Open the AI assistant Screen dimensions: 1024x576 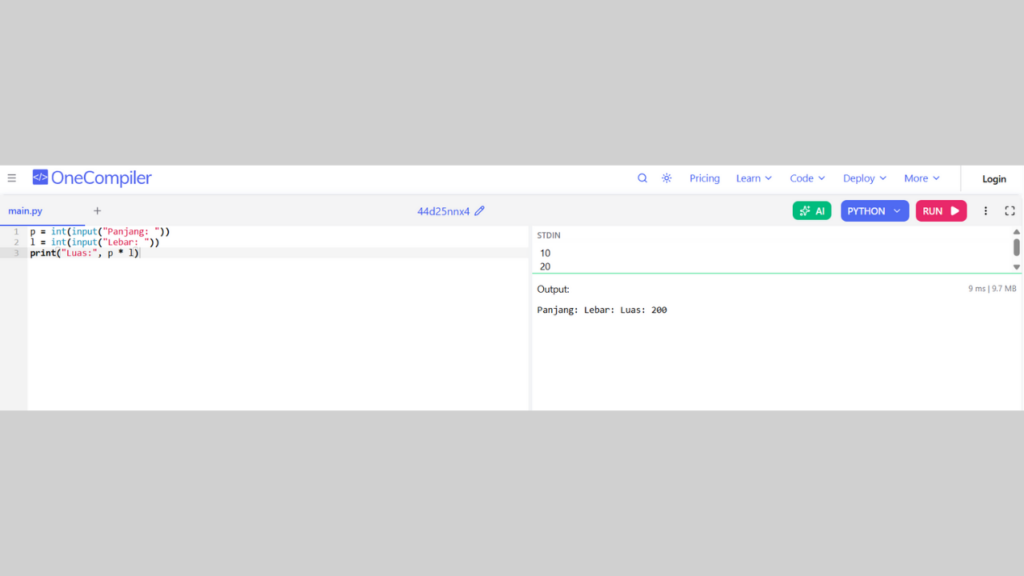pyautogui.click(x=811, y=211)
